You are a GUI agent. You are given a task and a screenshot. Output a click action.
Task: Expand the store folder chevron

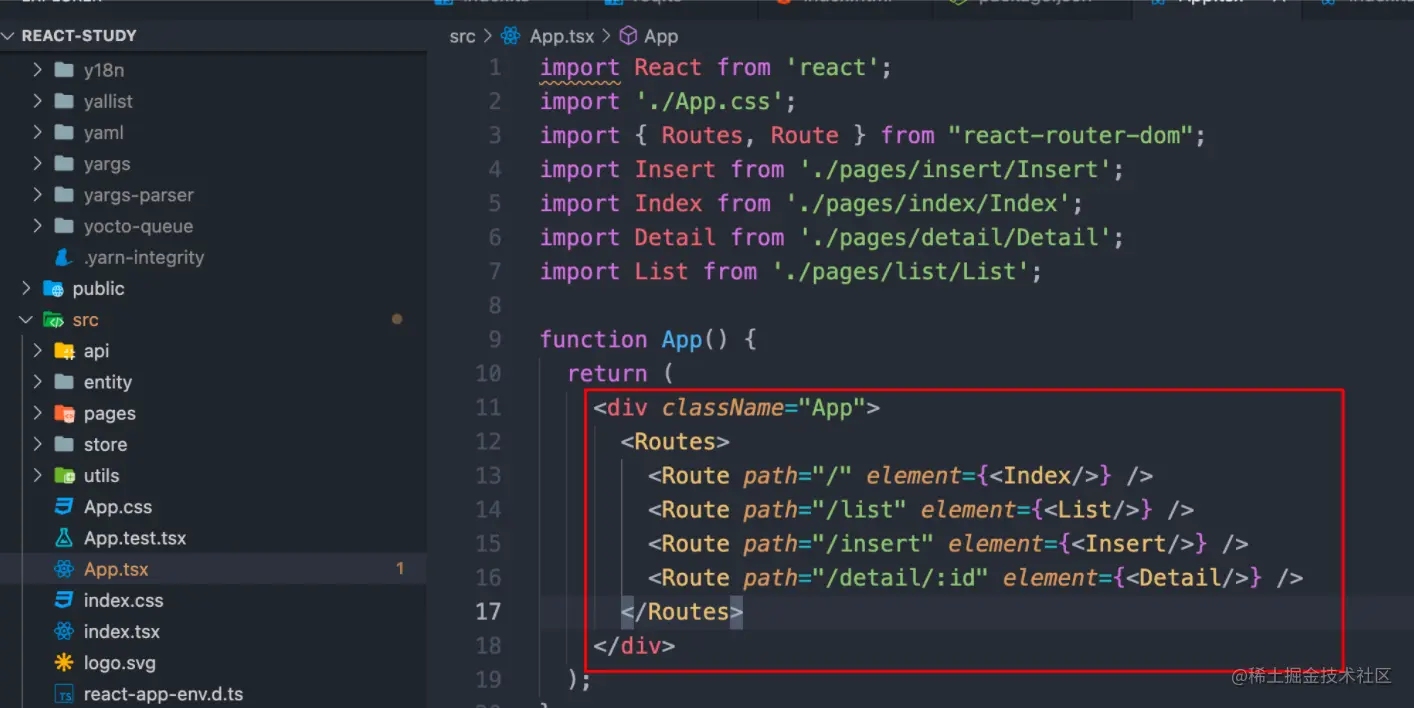pyautogui.click(x=37, y=444)
